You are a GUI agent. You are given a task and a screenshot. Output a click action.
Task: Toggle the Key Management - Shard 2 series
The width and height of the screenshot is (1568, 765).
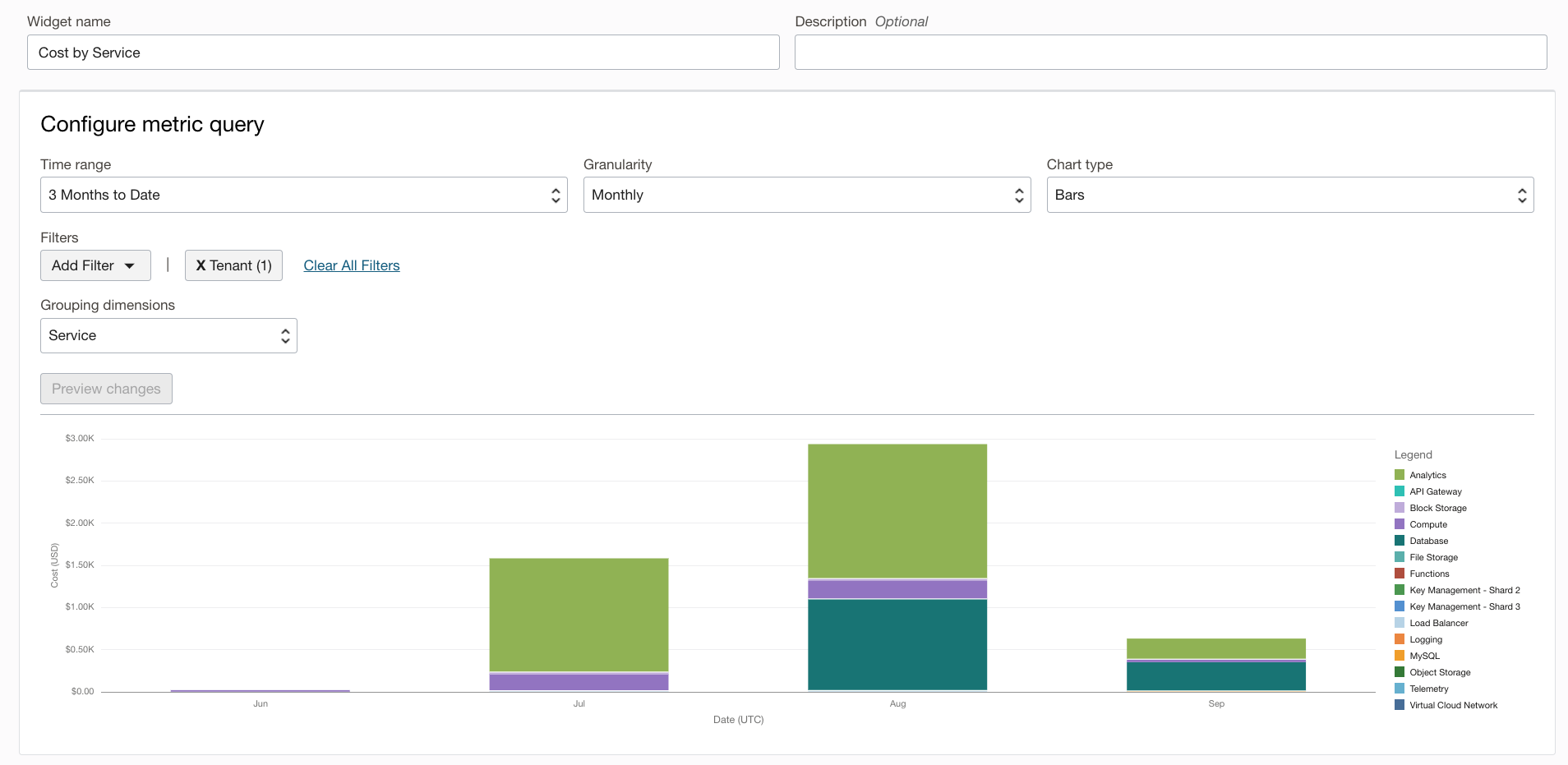click(1463, 590)
